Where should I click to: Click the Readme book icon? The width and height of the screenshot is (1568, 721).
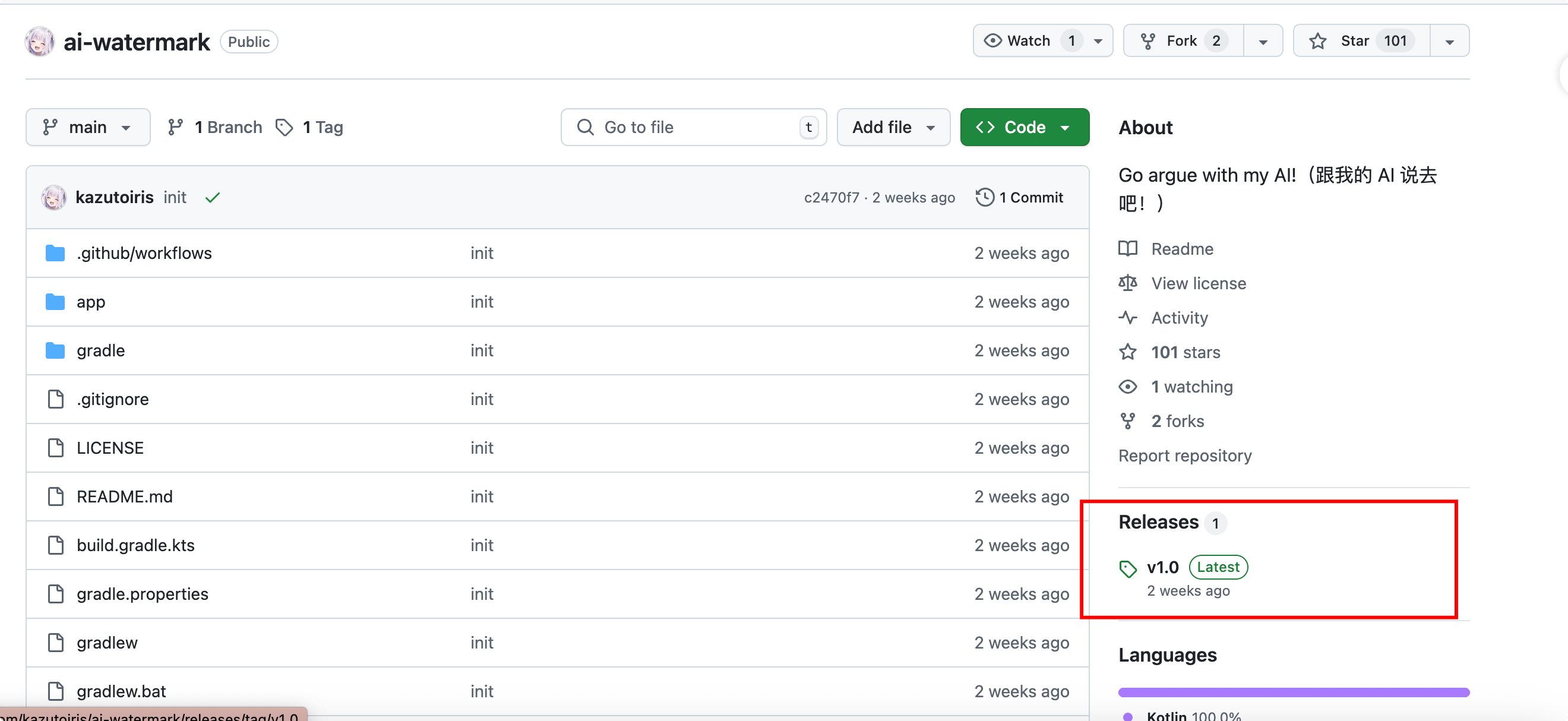1127,249
